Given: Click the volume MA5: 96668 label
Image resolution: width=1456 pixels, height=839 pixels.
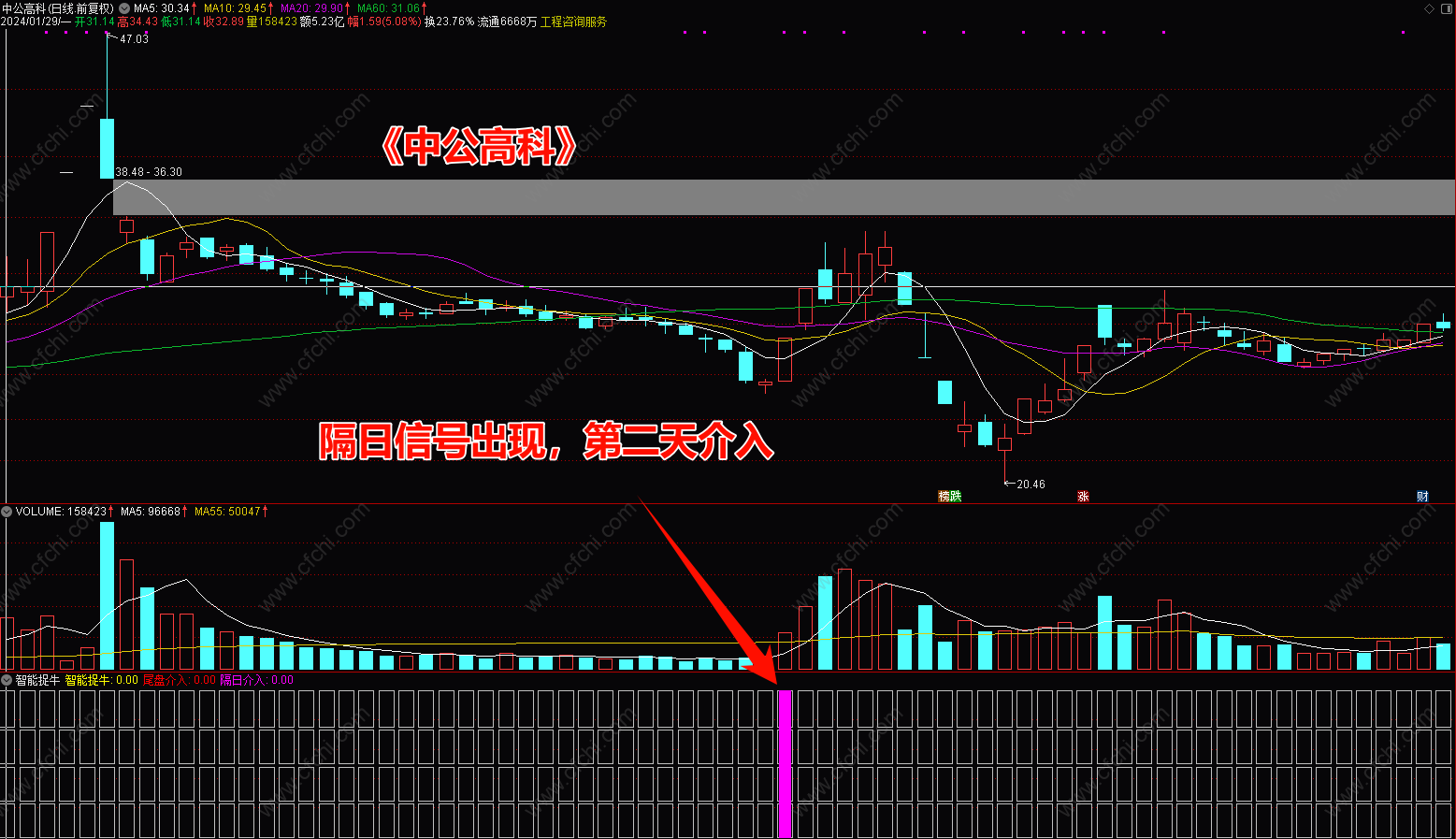Looking at the screenshot, I should tap(151, 512).
